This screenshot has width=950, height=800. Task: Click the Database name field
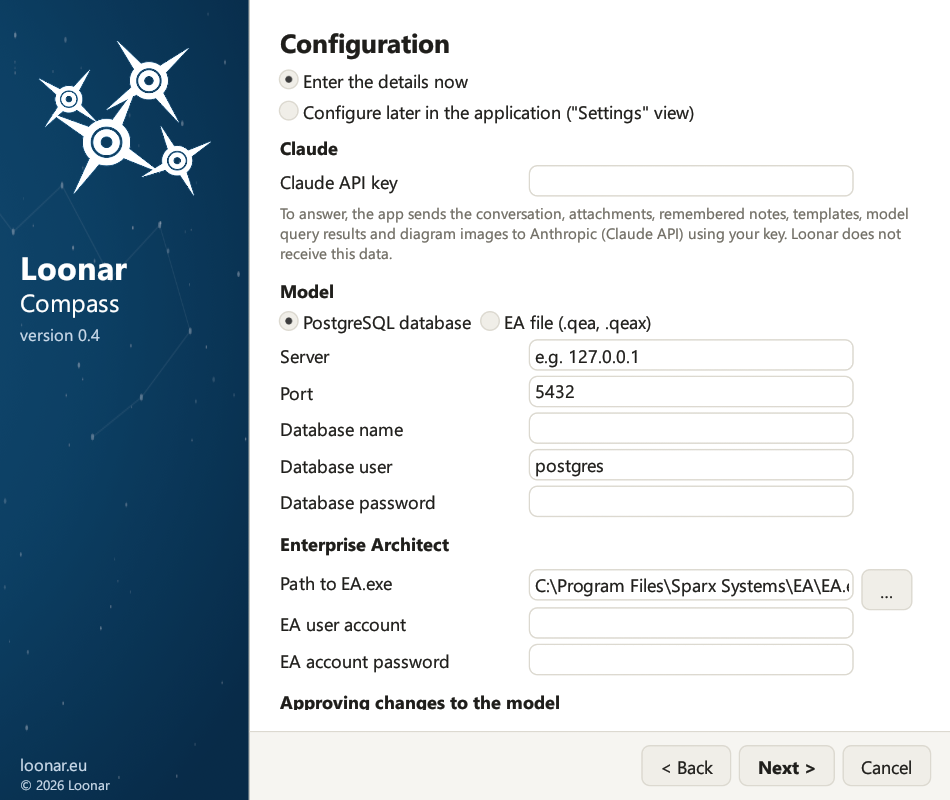pyautogui.click(x=691, y=428)
